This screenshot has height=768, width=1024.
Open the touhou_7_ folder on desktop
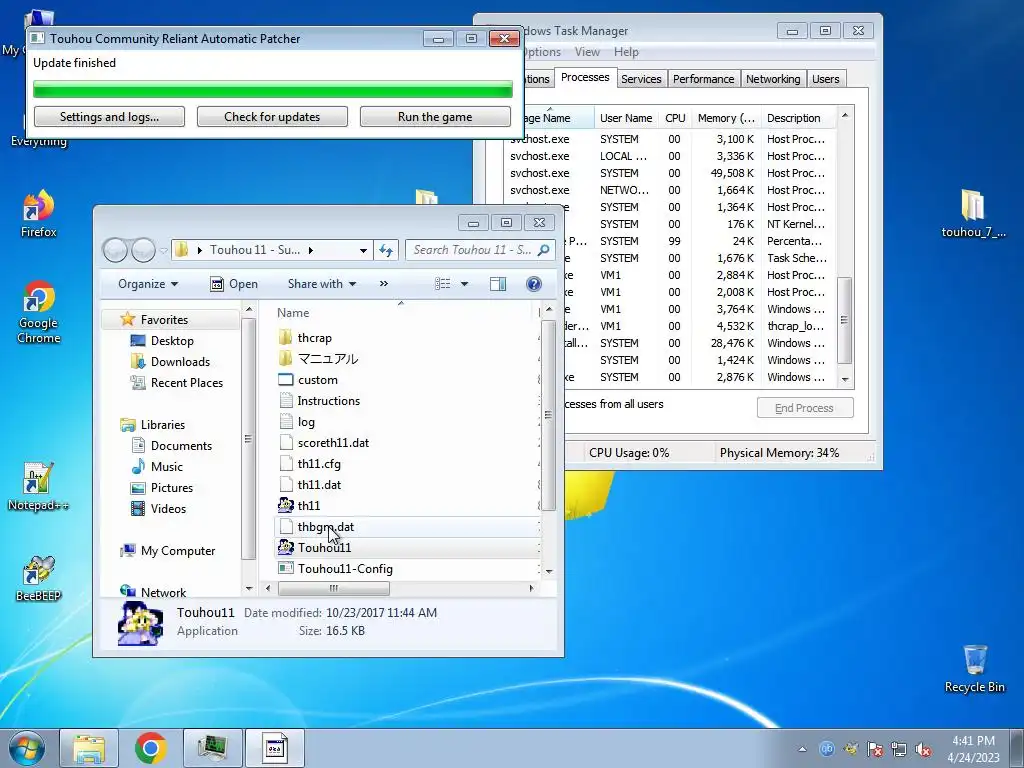973,214
